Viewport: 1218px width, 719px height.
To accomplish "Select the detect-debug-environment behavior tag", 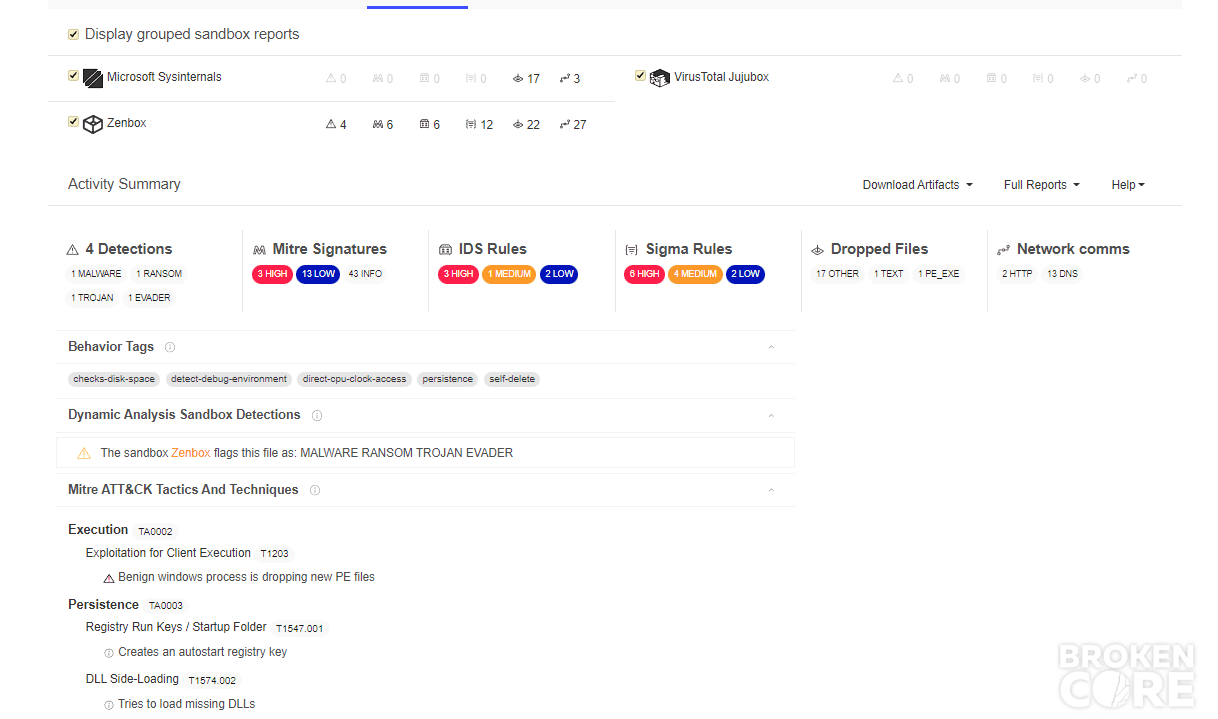I will coord(229,380).
